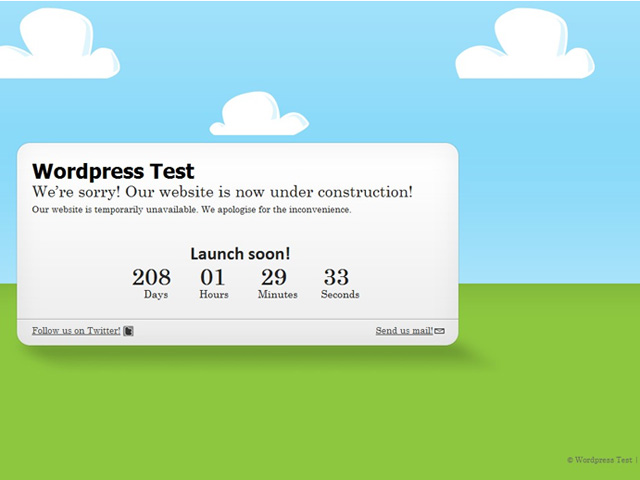Click the 'under construction' subtitle text
The image size is (640, 480).
222,192
